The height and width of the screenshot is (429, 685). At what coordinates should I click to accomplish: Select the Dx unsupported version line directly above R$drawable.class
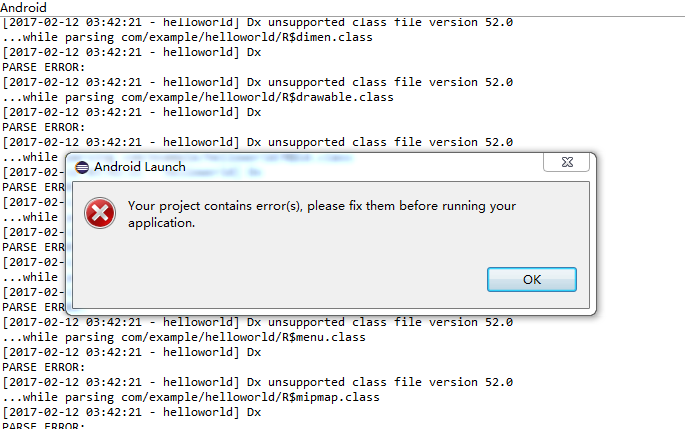pyautogui.click(x=257, y=82)
